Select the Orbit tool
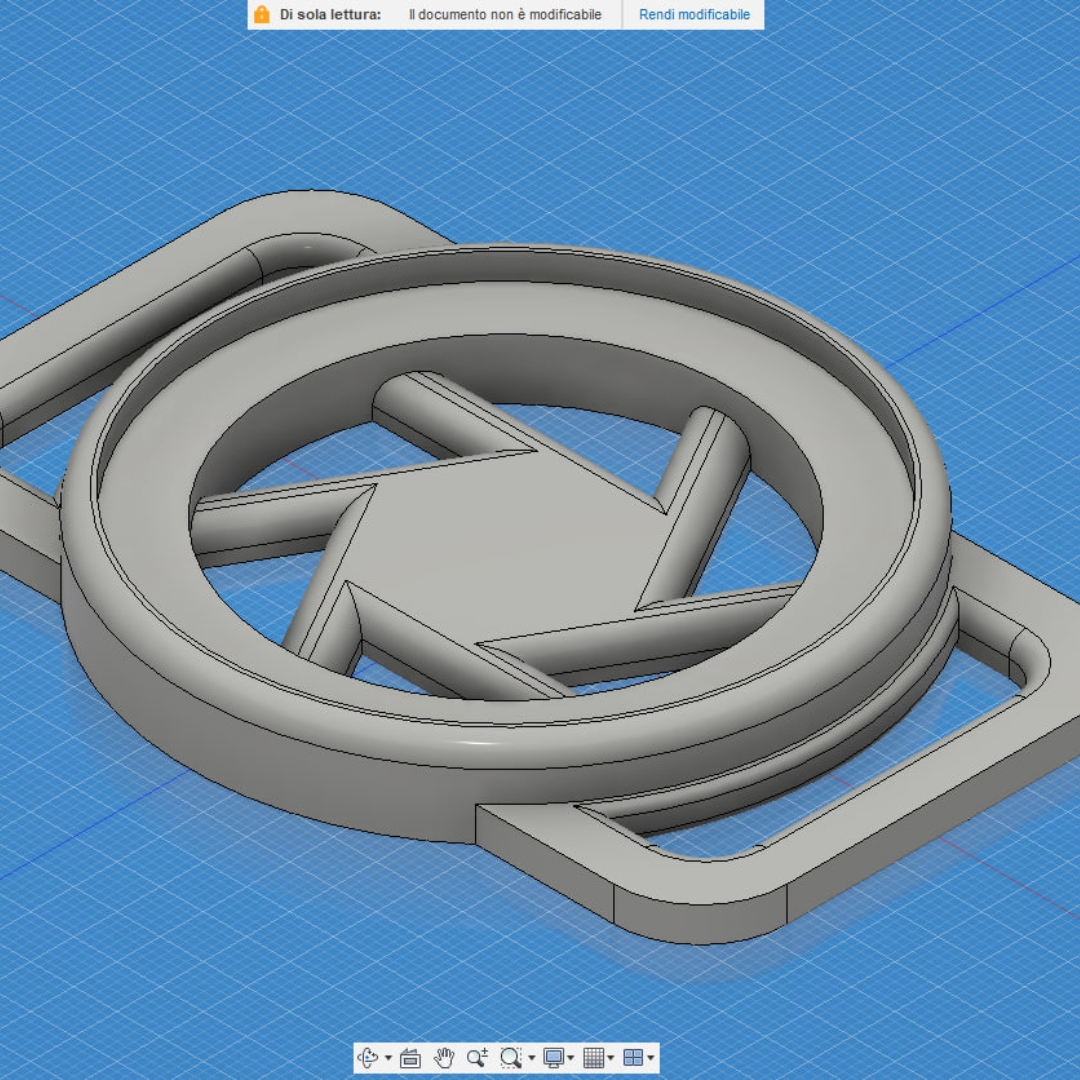 (x=368, y=1057)
